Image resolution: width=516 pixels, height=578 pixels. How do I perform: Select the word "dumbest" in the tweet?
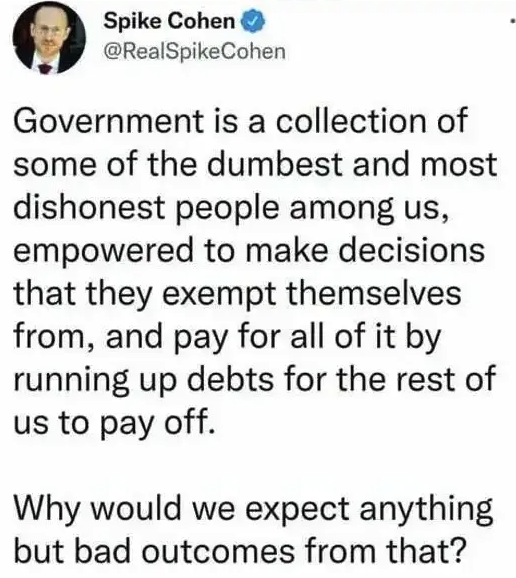point(276,164)
